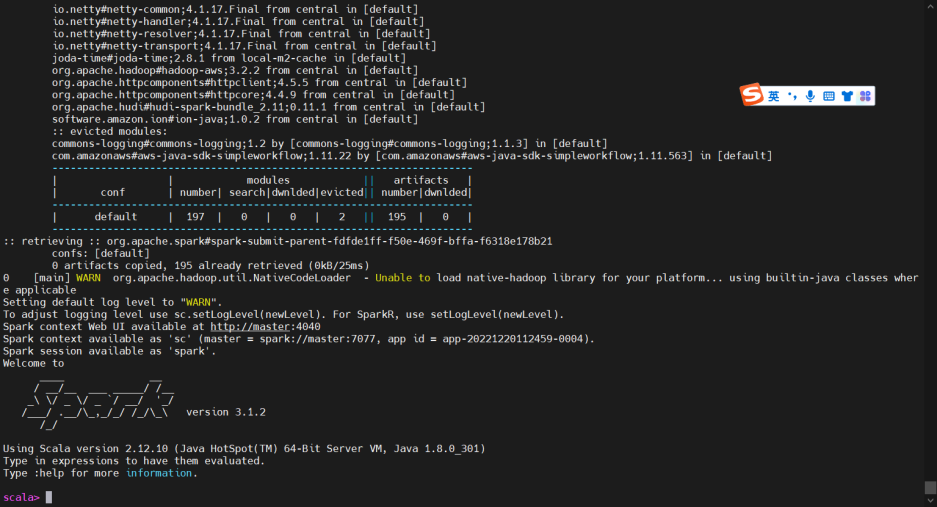The image size is (937, 507).
Task: Click 'org.apache.hudi#hudi-spark-bundle_2.11;0.11.1' line
Action: [268, 107]
